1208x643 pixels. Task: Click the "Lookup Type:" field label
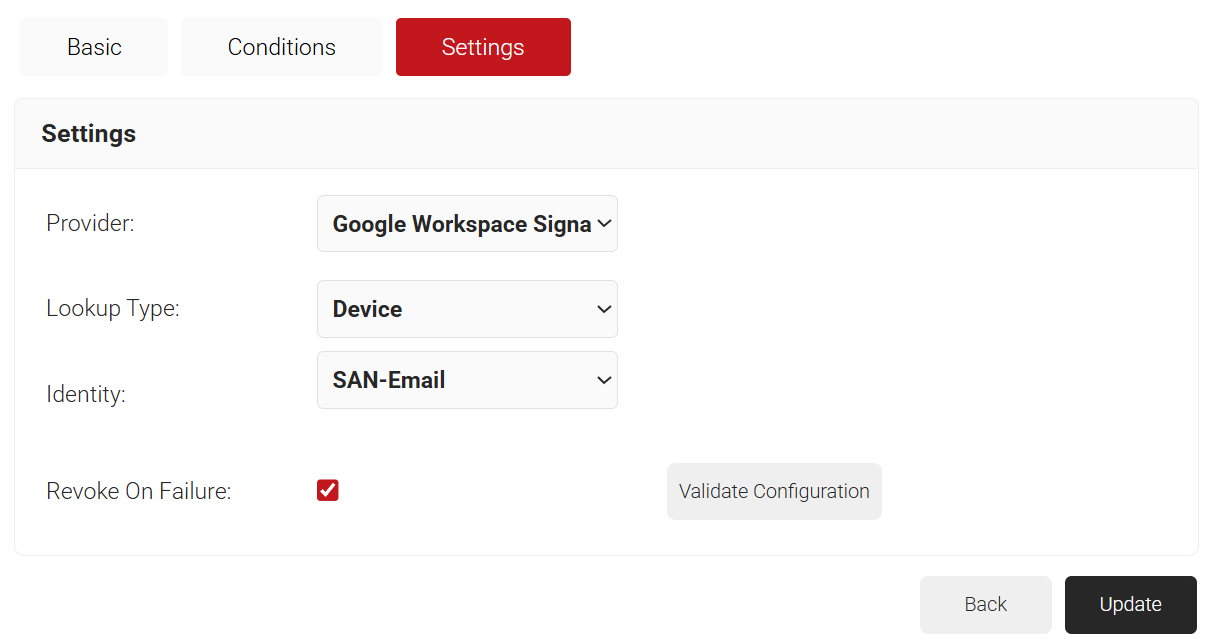(113, 308)
